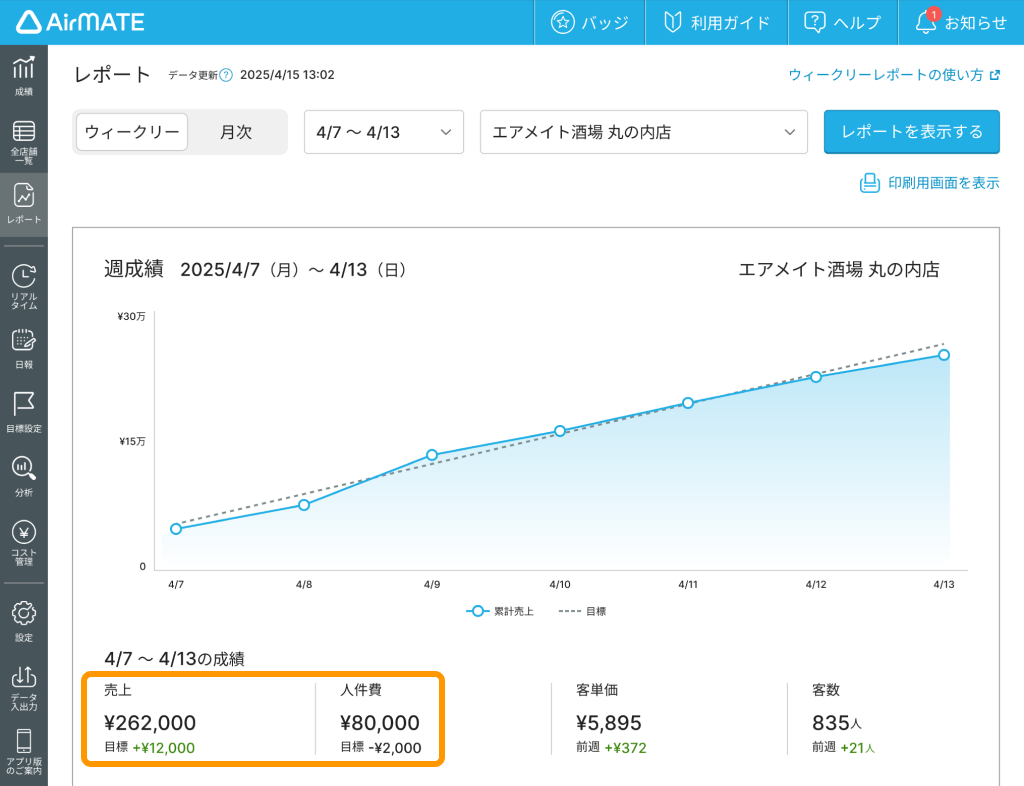Click the update timestamp 2025/4/15 13:02
Viewport: 1024px width, 786px height.
pos(287,75)
